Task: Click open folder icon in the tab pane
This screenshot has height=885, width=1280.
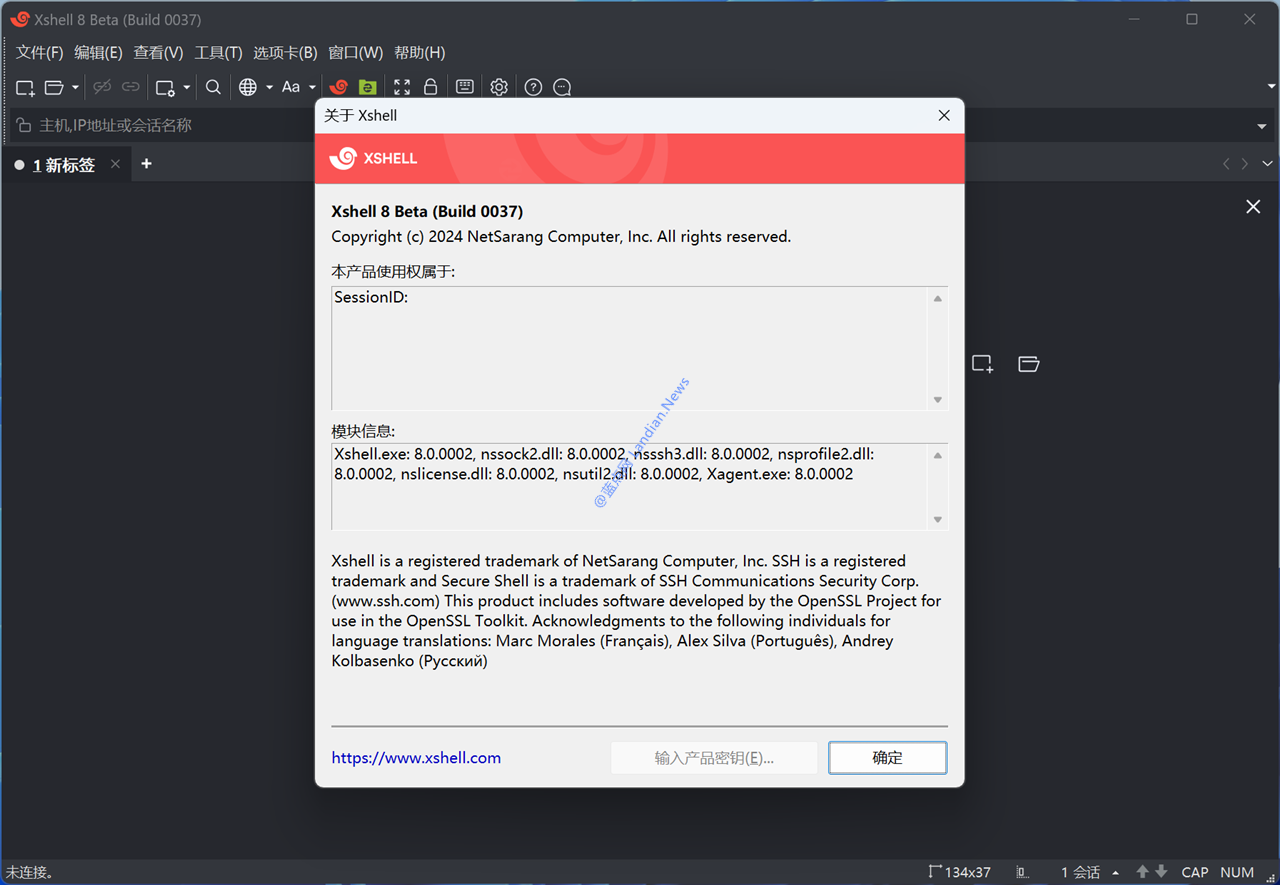Action: (1029, 364)
